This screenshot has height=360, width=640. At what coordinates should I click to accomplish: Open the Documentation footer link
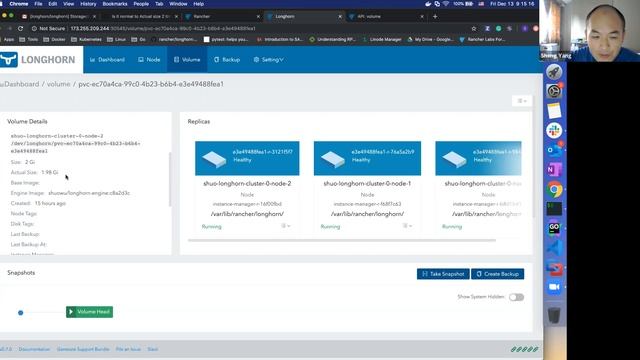tap(34, 349)
